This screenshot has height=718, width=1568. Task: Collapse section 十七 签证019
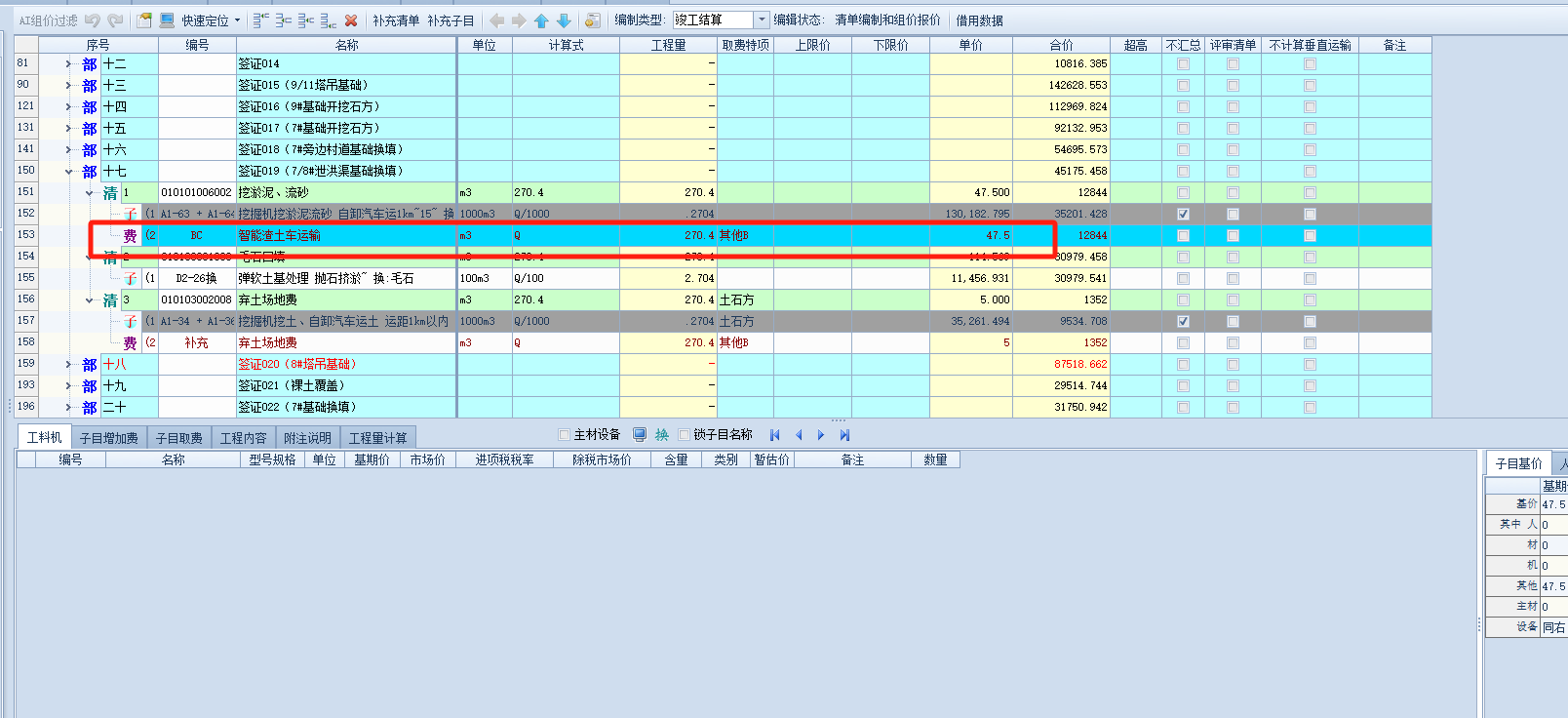[x=68, y=172]
